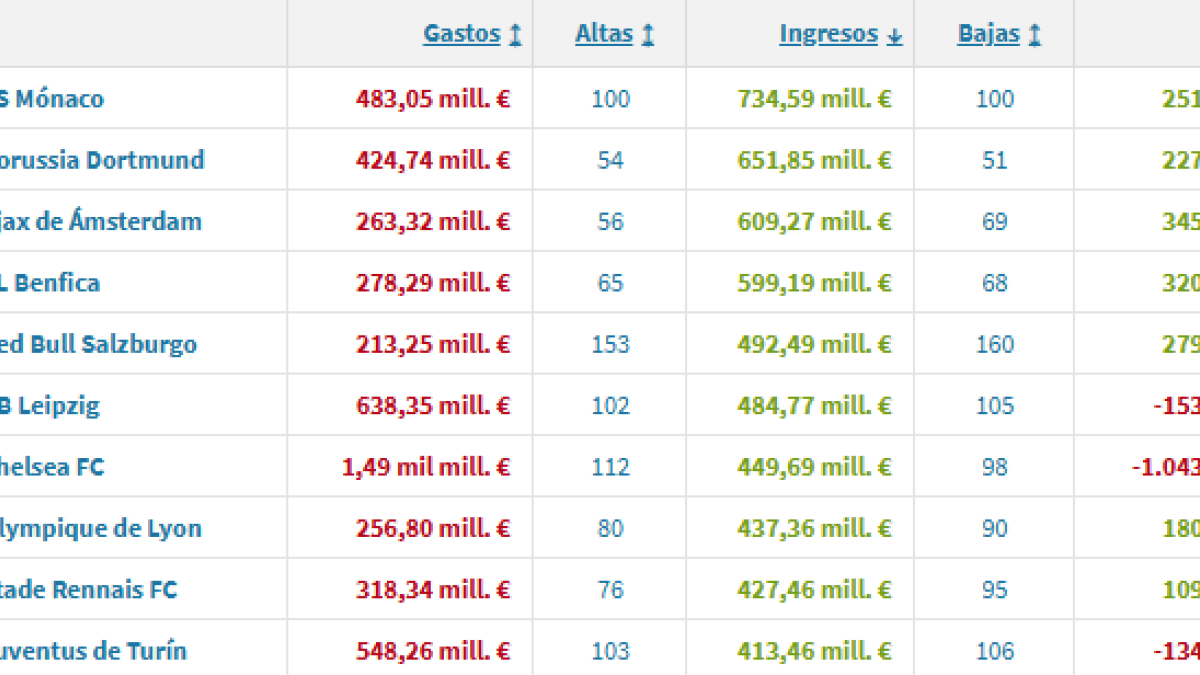Click Rennais Bajas value 95
The width and height of the screenshot is (1200, 675).
coord(994,590)
